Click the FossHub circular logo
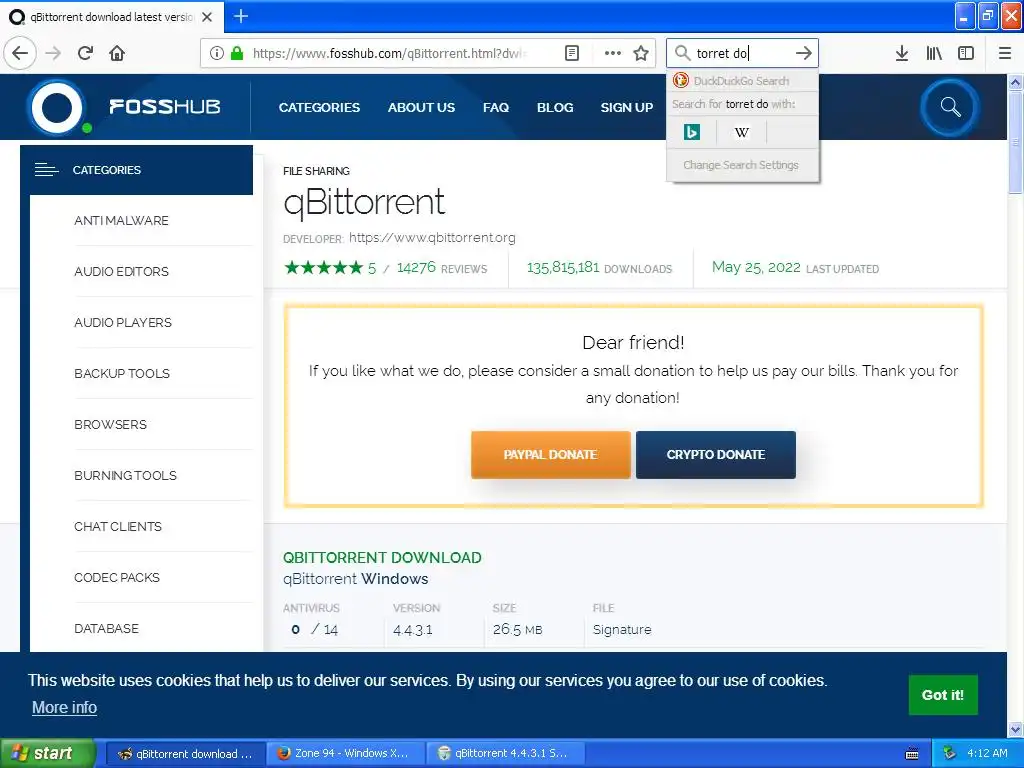 57,108
